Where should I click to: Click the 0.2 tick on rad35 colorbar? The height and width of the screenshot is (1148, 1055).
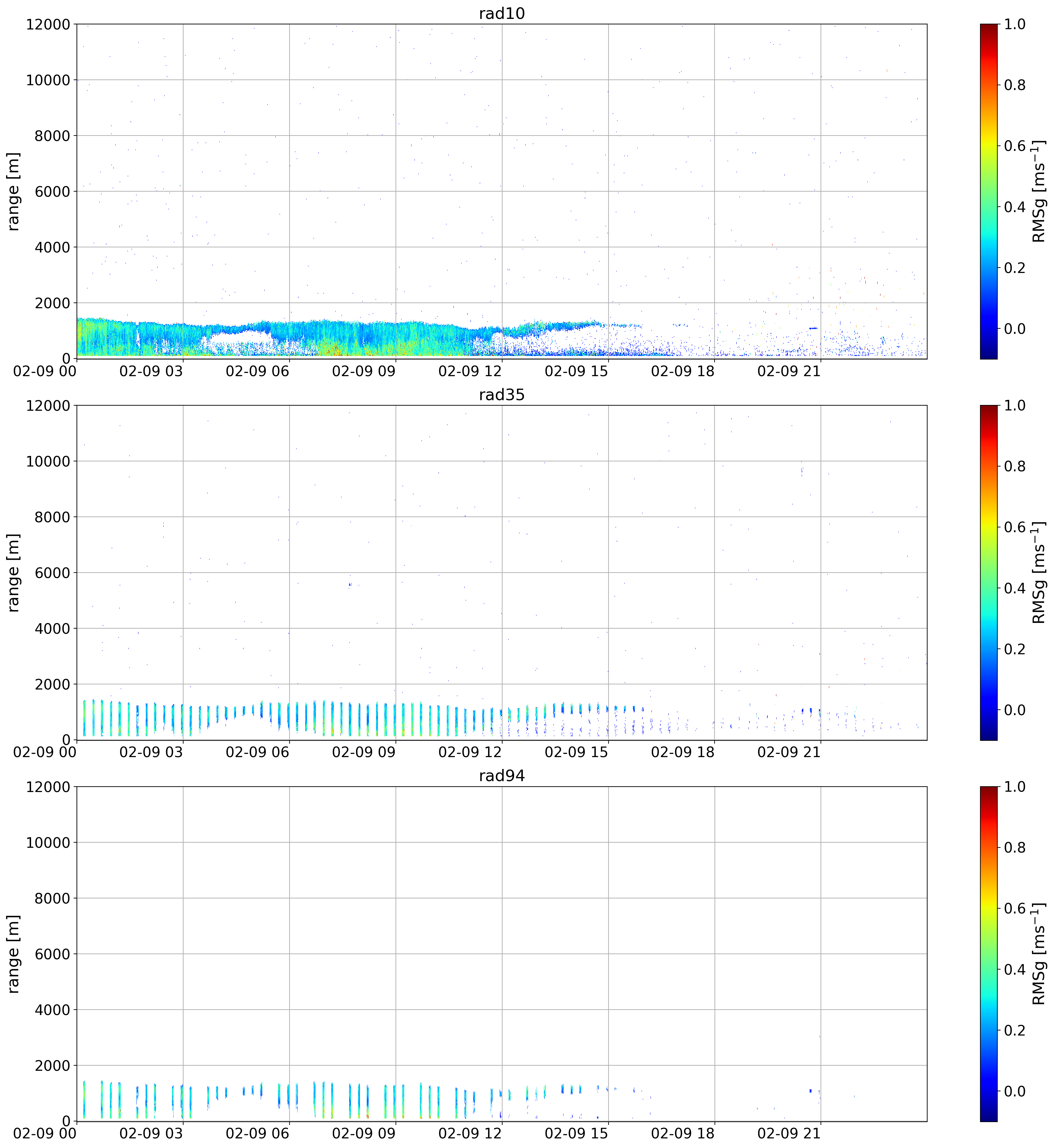(x=1015, y=649)
